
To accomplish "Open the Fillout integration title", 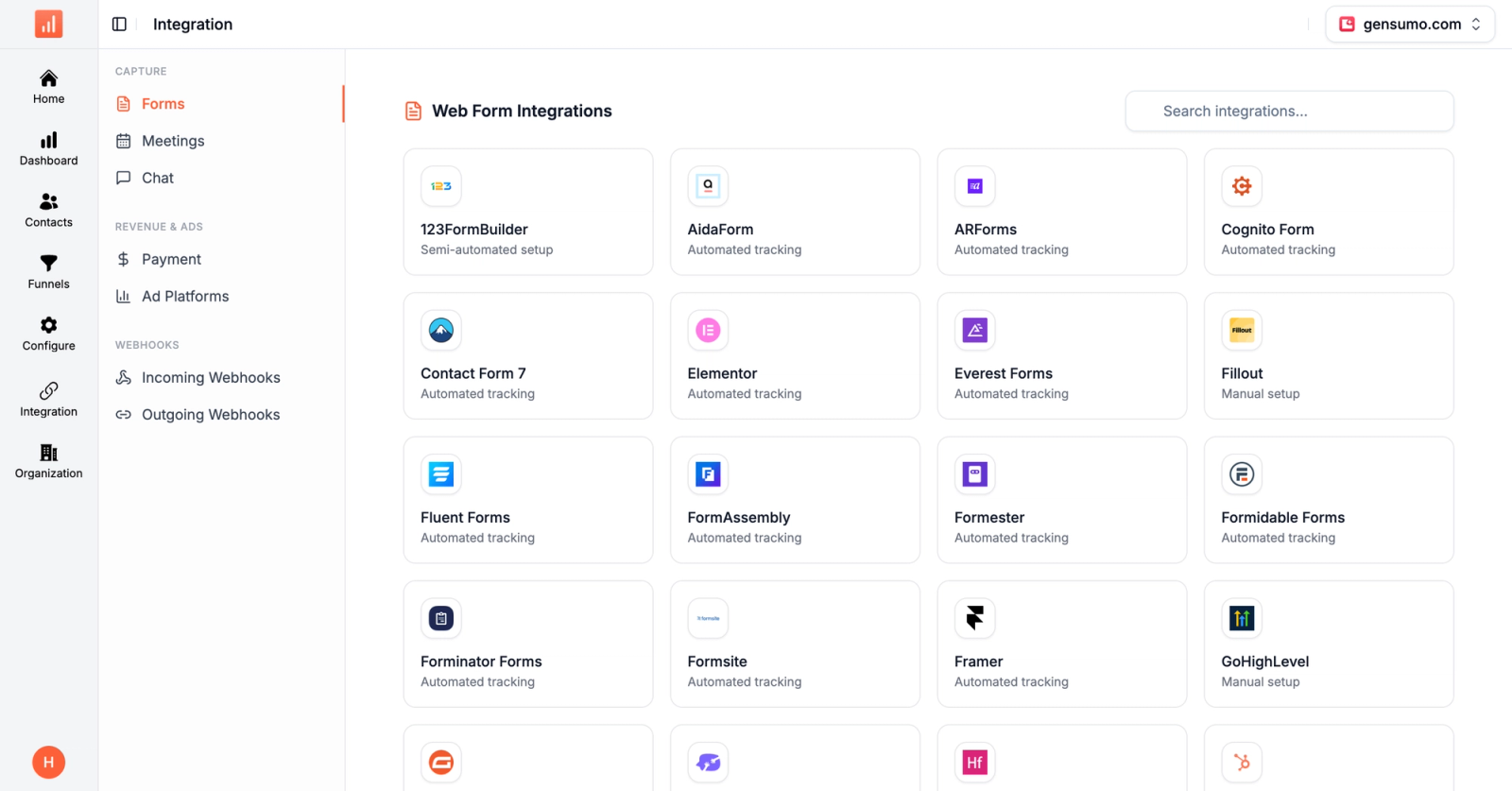I will [1242, 373].
